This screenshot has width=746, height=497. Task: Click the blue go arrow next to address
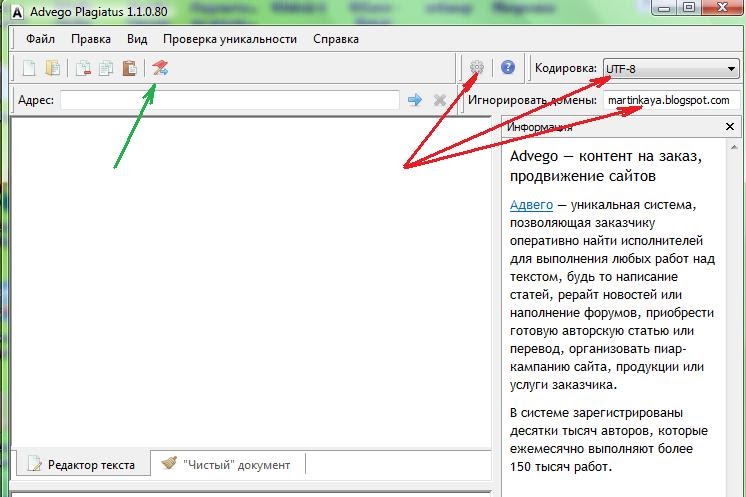click(x=415, y=99)
